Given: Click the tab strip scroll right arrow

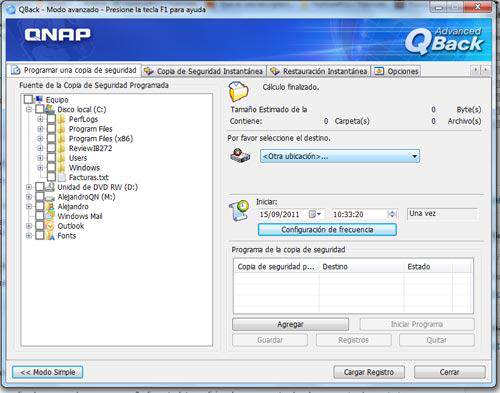Looking at the screenshot, I should [x=486, y=70].
